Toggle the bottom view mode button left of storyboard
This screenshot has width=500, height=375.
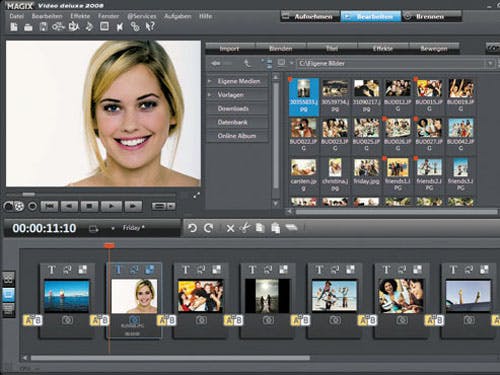click(9, 309)
